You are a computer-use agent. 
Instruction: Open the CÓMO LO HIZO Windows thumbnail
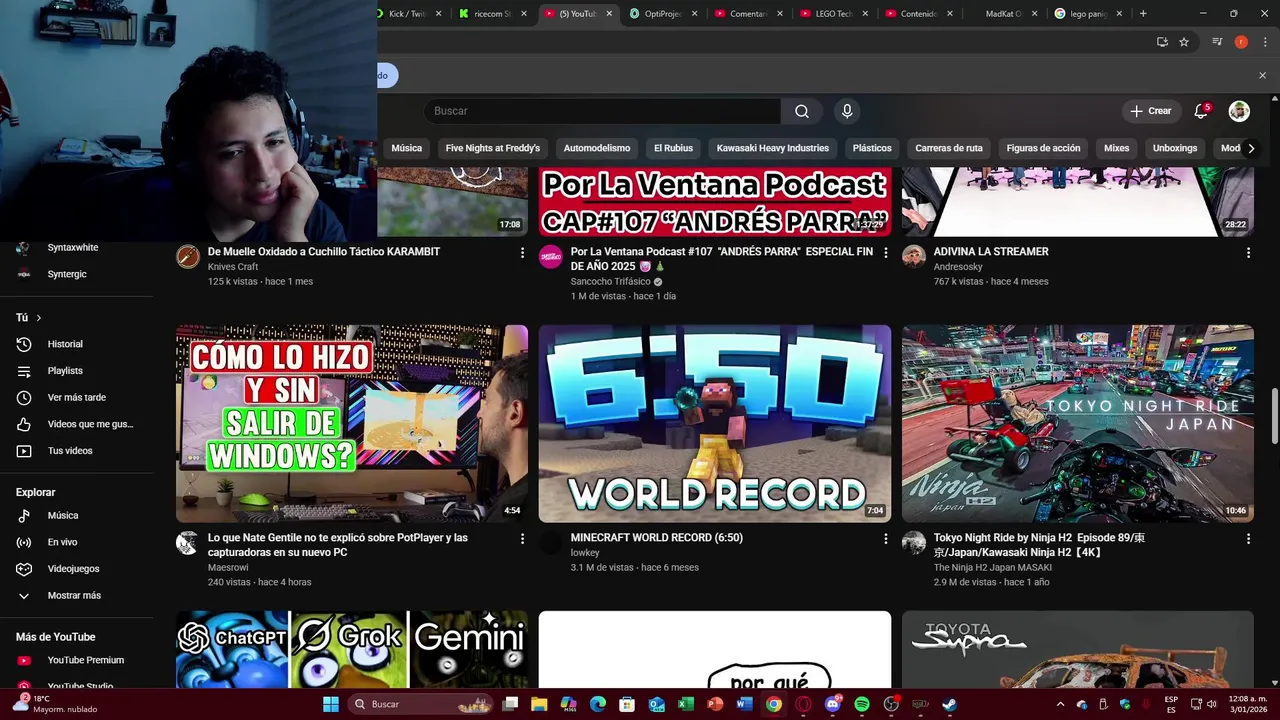pyautogui.click(x=352, y=423)
